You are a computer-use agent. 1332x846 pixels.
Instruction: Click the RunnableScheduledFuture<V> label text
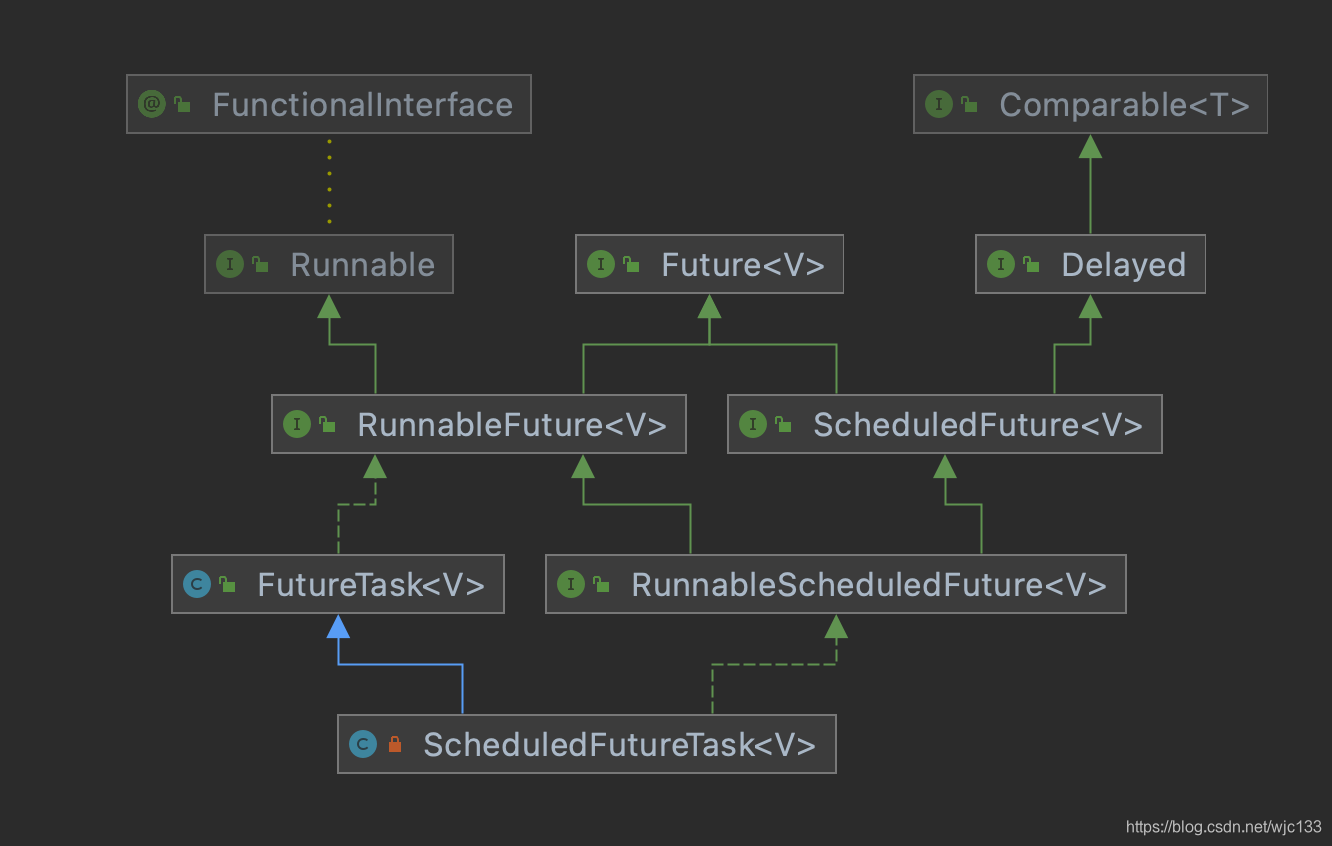(x=869, y=585)
